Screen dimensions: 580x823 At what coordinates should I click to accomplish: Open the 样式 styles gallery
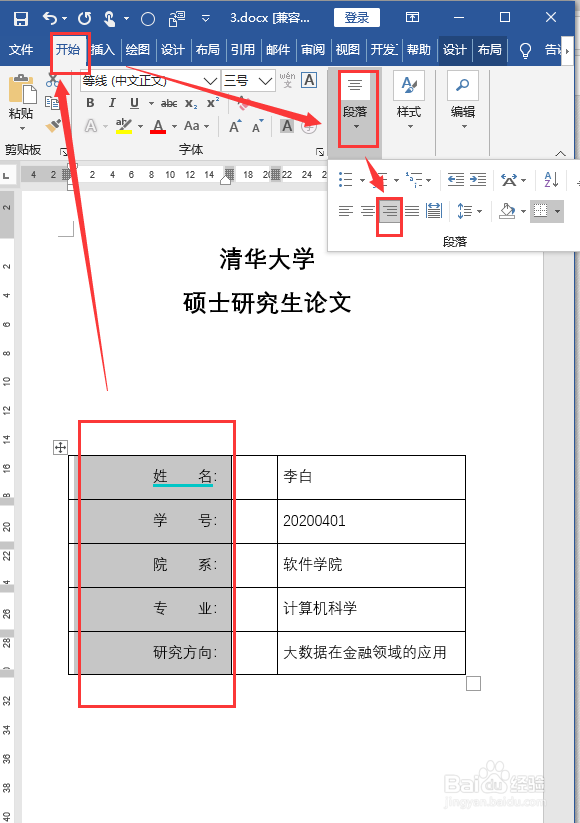409,102
